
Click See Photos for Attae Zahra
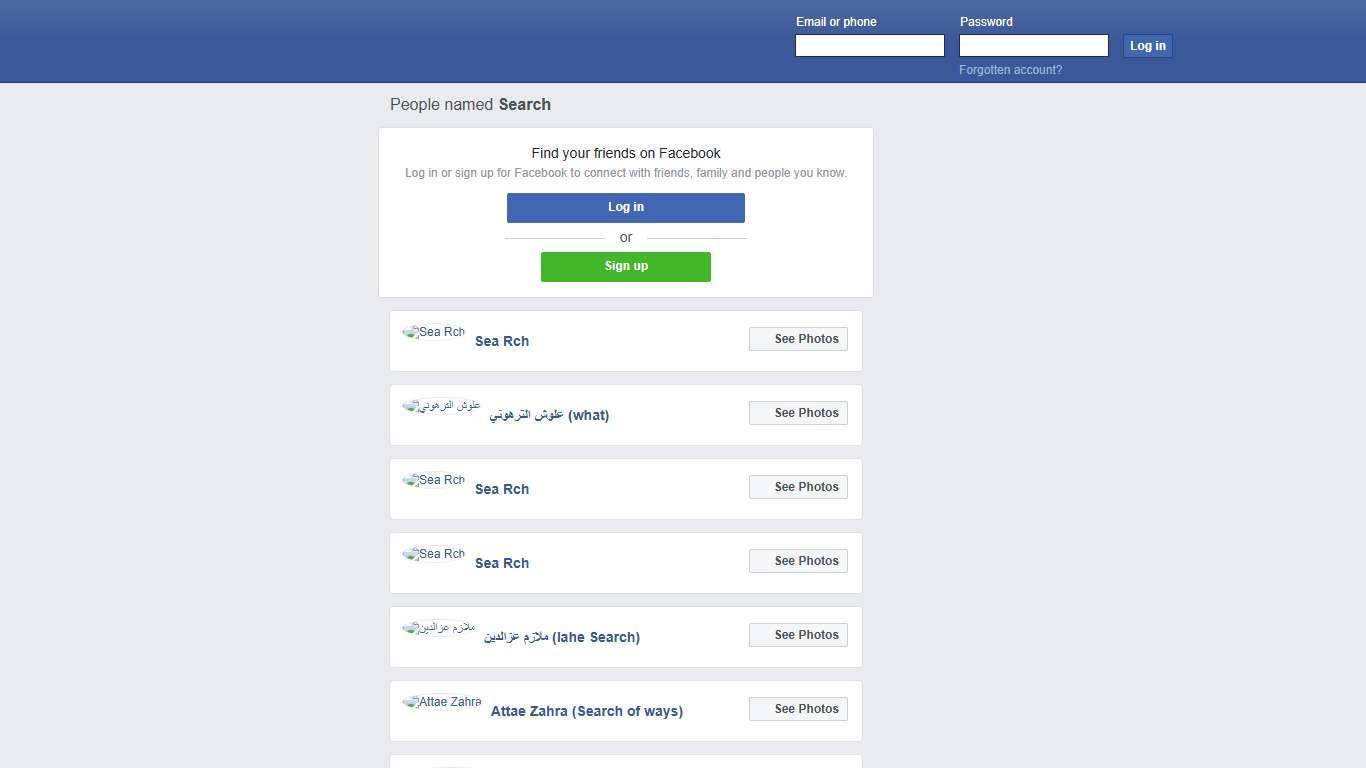(x=798, y=708)
